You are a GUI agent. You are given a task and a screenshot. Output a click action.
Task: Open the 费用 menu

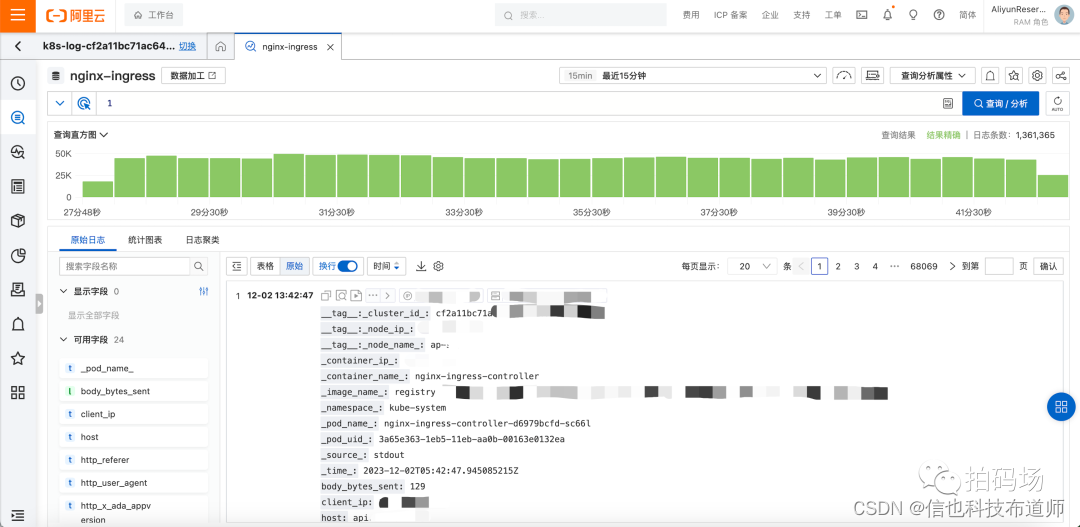click(x=691, y=15)
